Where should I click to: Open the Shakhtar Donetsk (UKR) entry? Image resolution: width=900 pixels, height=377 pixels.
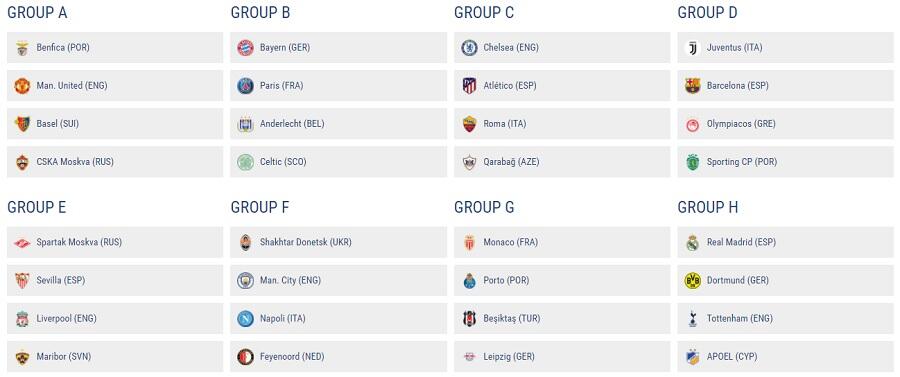tap(339, 242)
